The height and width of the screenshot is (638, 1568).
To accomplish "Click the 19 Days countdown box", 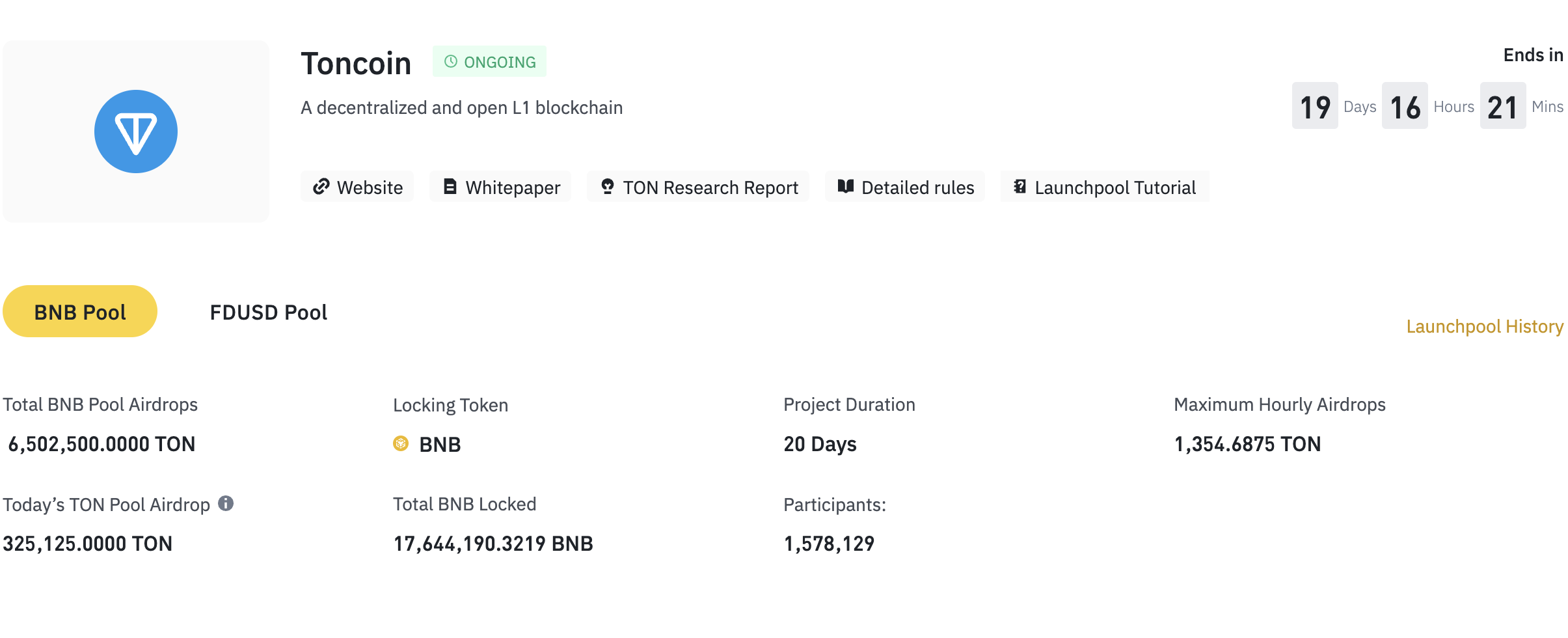I will (1315, 105).
